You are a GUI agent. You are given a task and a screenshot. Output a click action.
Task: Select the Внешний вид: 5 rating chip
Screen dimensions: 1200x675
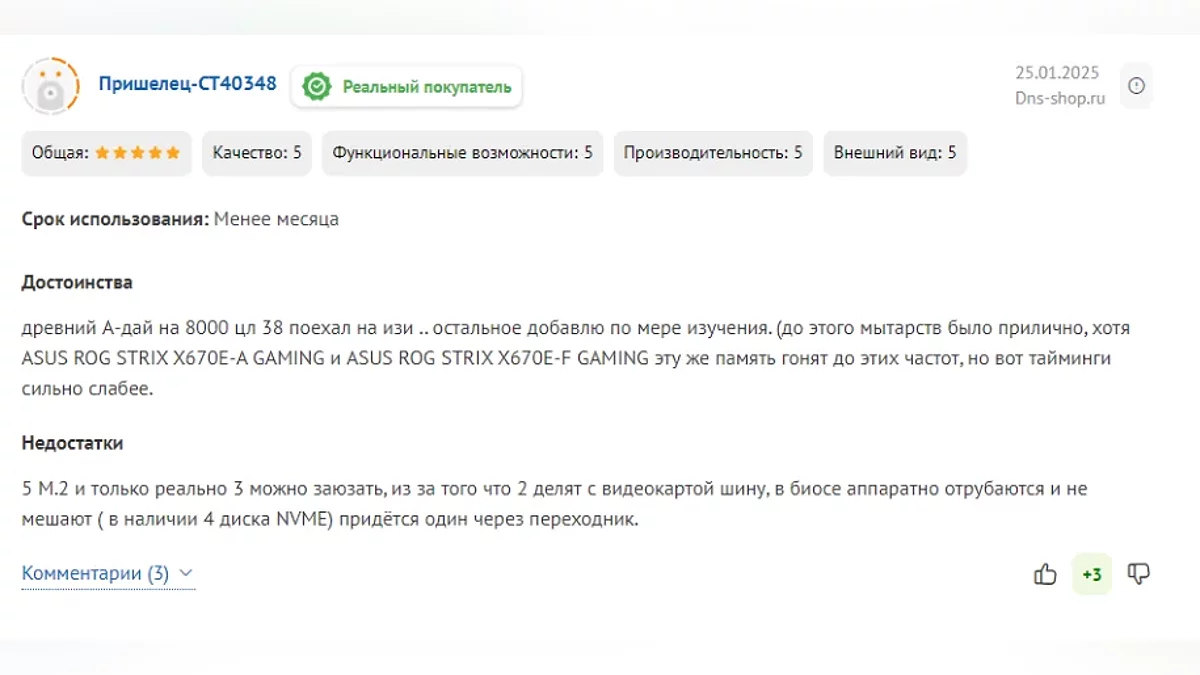point(895,153)
